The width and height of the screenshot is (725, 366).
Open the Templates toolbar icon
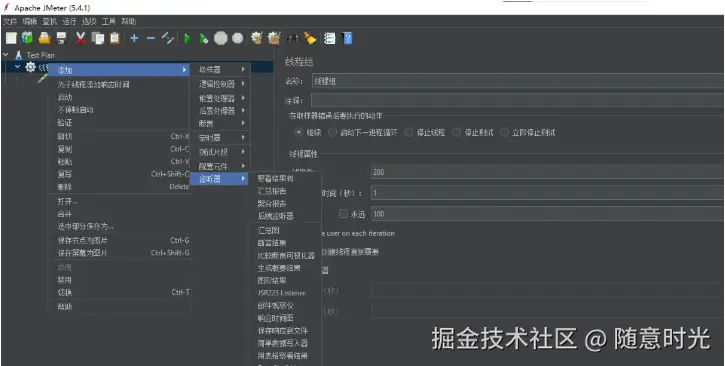coord(27,38)
